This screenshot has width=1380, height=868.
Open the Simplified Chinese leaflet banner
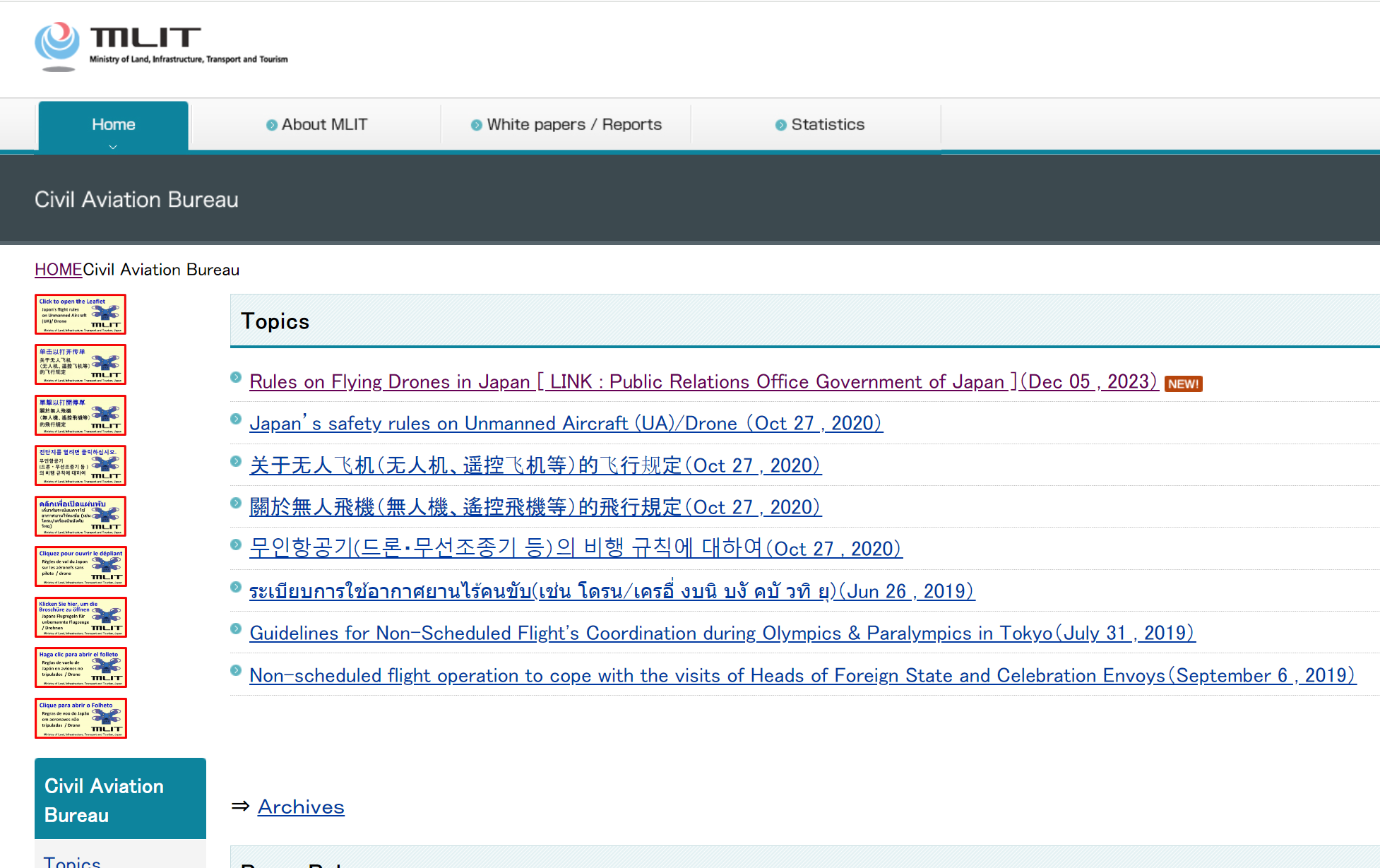(81, 364)
